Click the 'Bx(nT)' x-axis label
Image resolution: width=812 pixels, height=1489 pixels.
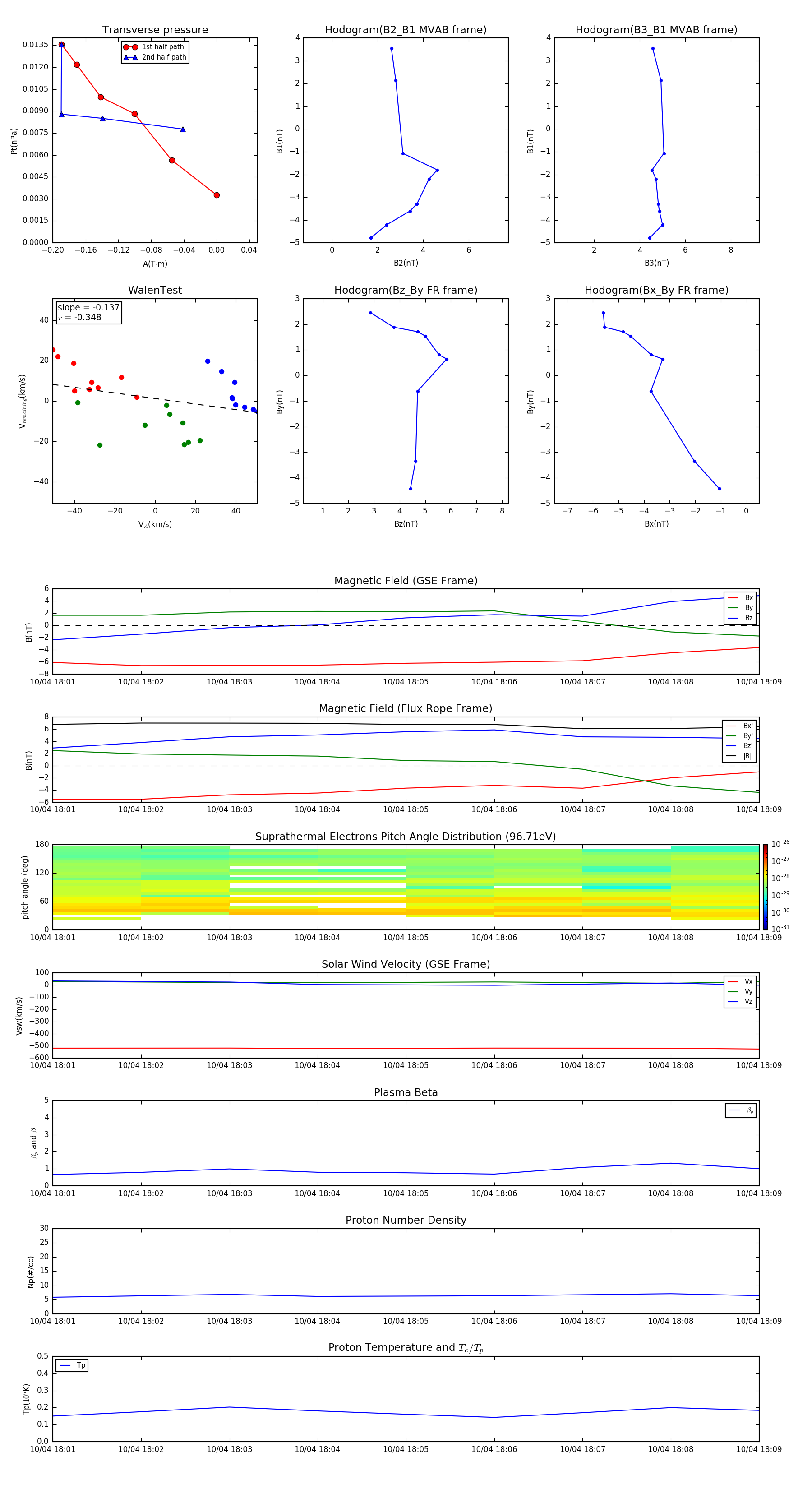click(x=656, y=524)
